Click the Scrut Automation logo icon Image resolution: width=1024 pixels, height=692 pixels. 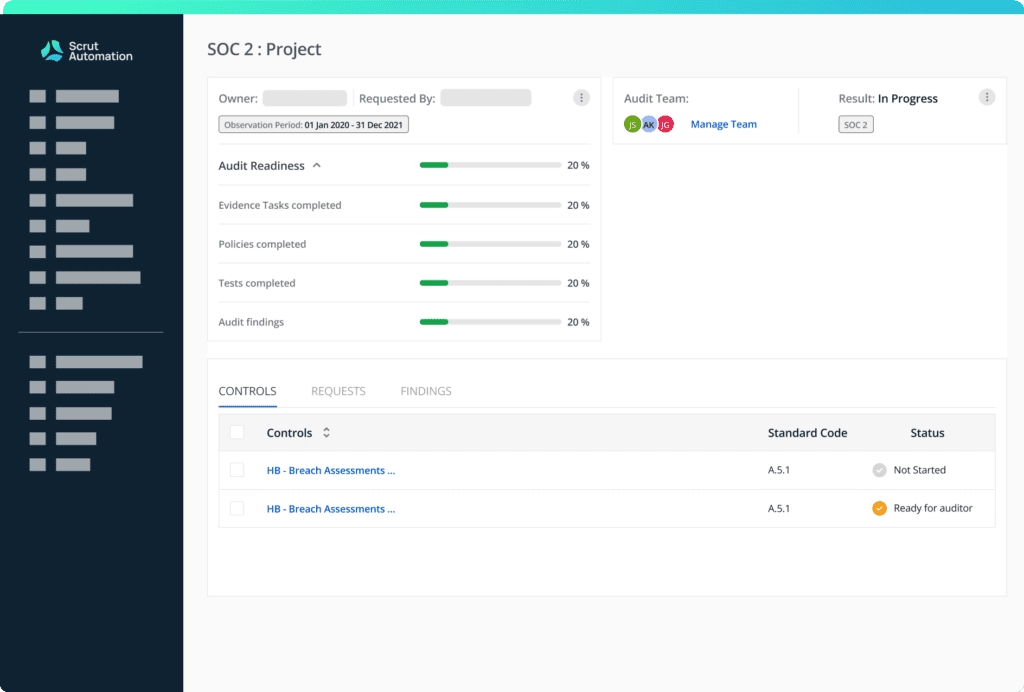coord(52,50)
